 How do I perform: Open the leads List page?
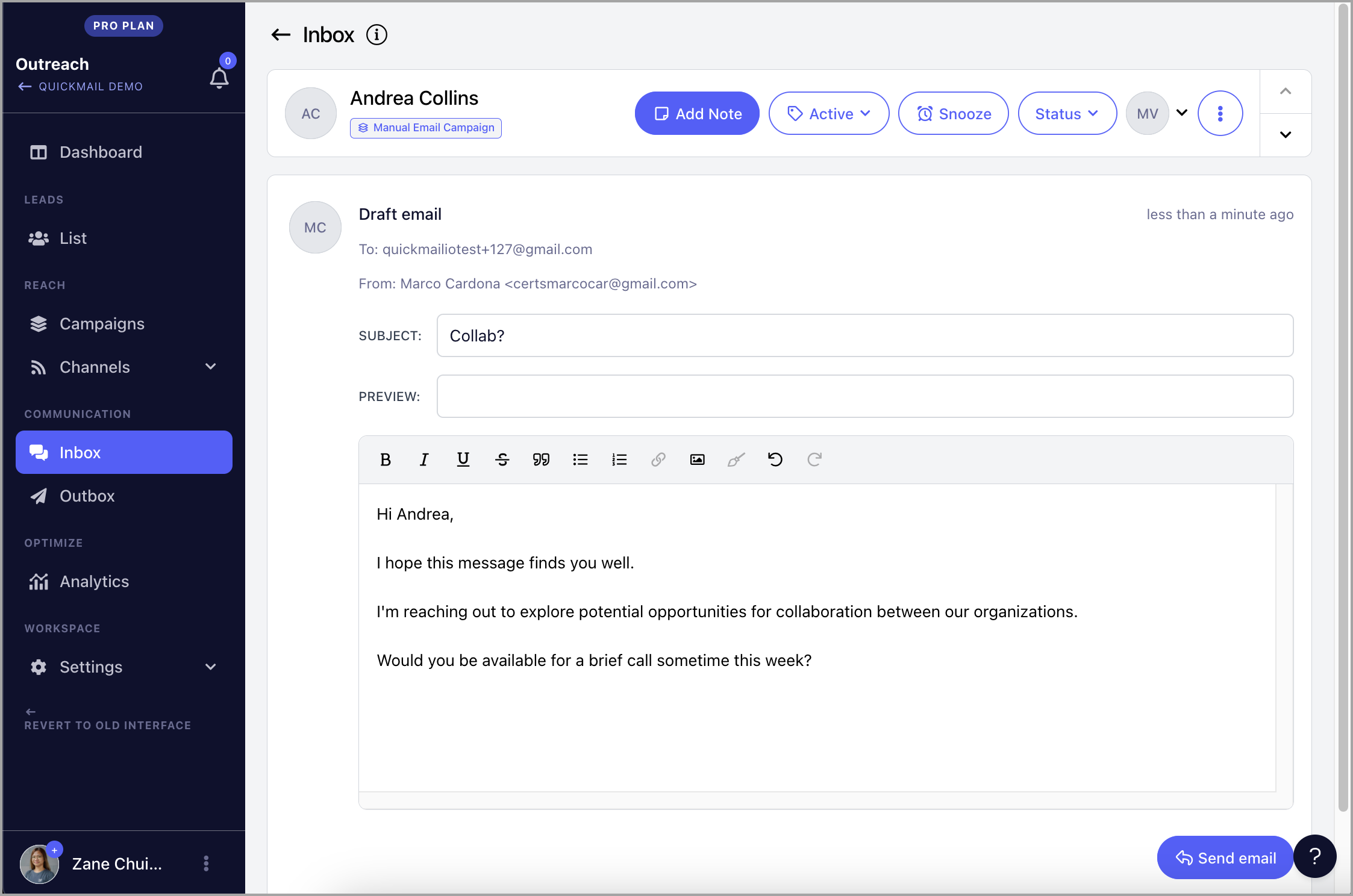pyautogui.click(x=124, y=238)
